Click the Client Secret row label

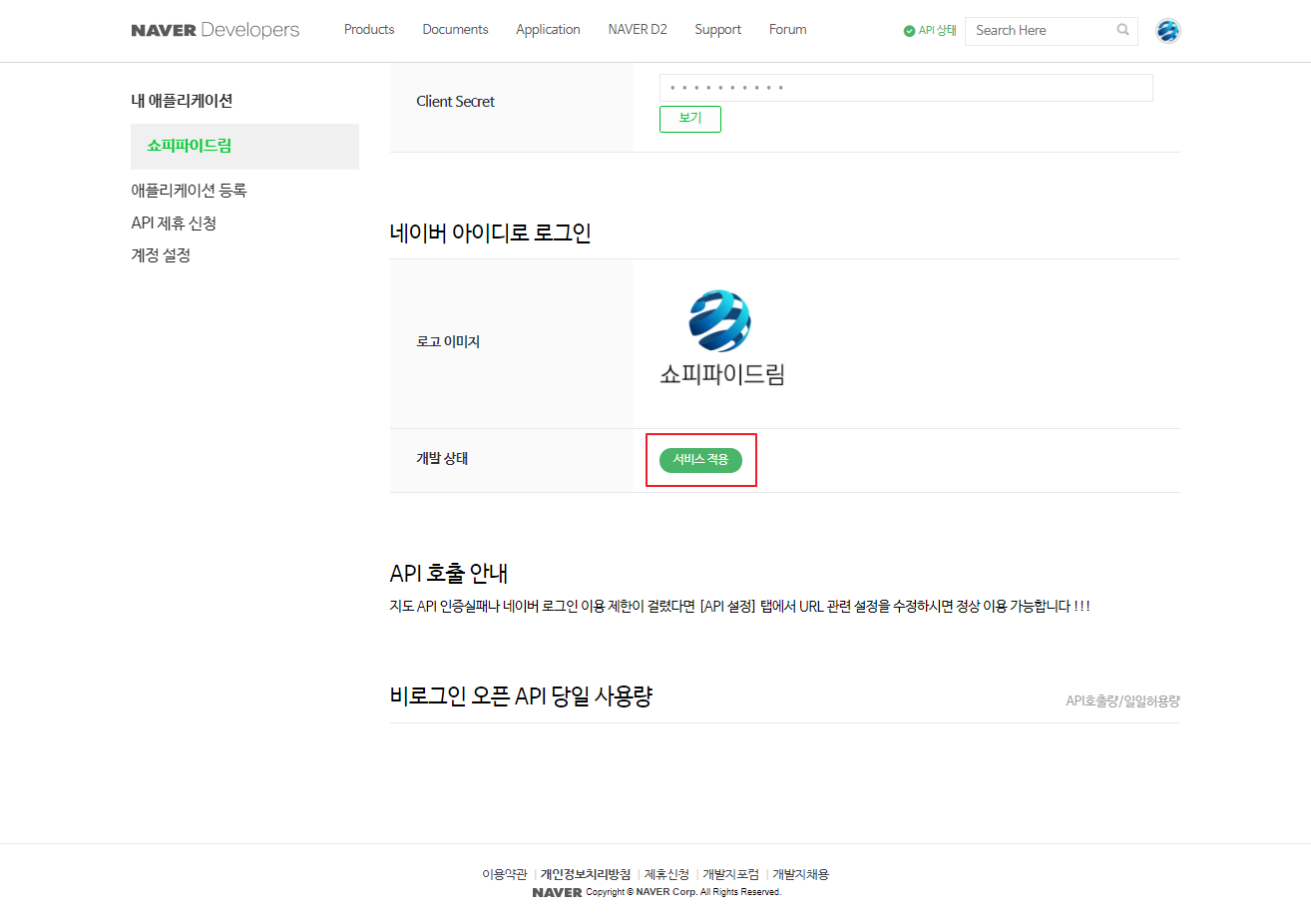pyautogui.click(x=455, y=102)
